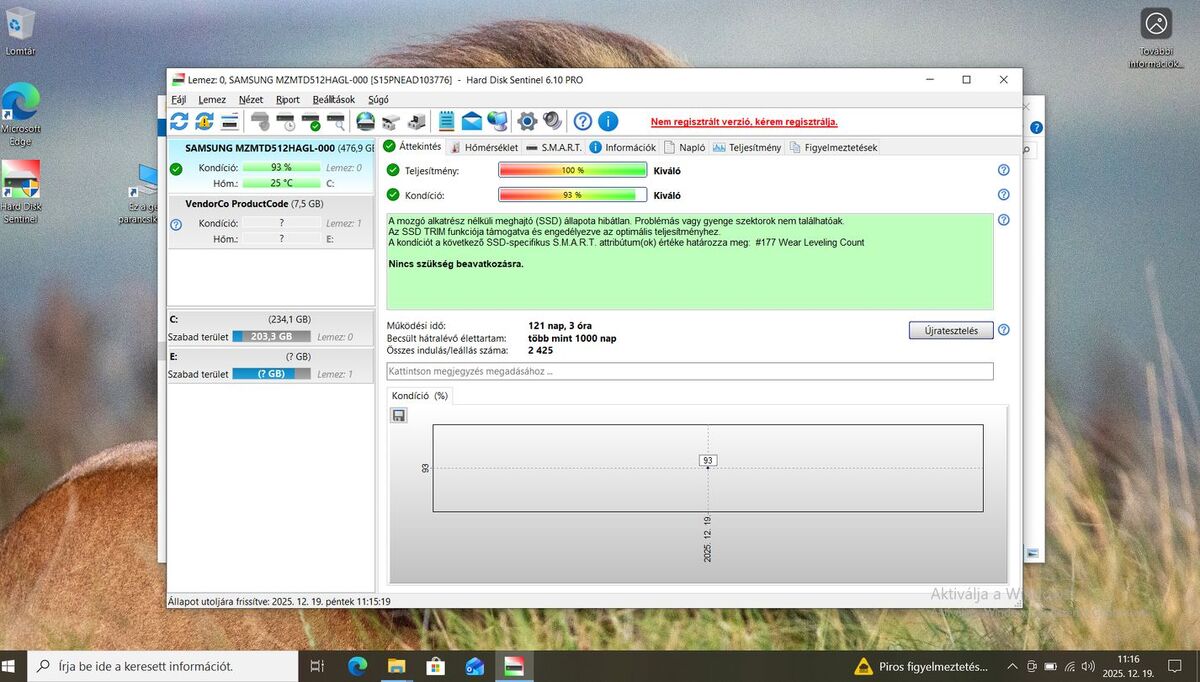Select the E: drive partition entry
Image resolution: width=1200 pixels, height=682 pixels.
(271, 365)
